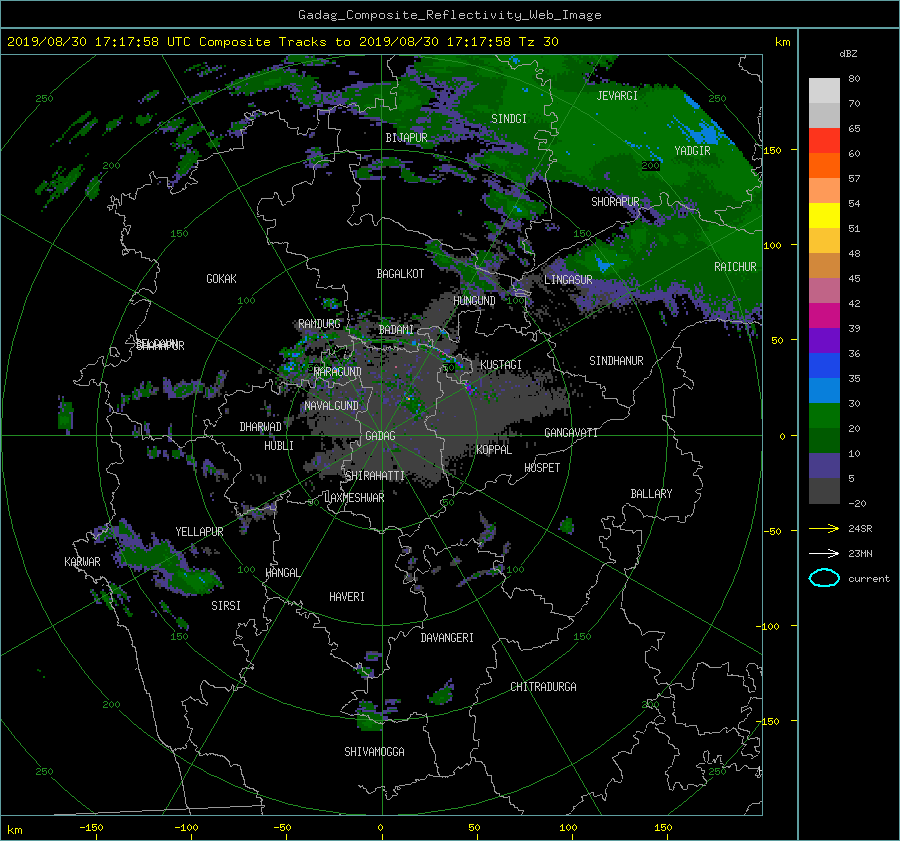The height and width of the screenshot is (841, 900).
Task: Click the JEVARGI city label
Action: (617, 96)
